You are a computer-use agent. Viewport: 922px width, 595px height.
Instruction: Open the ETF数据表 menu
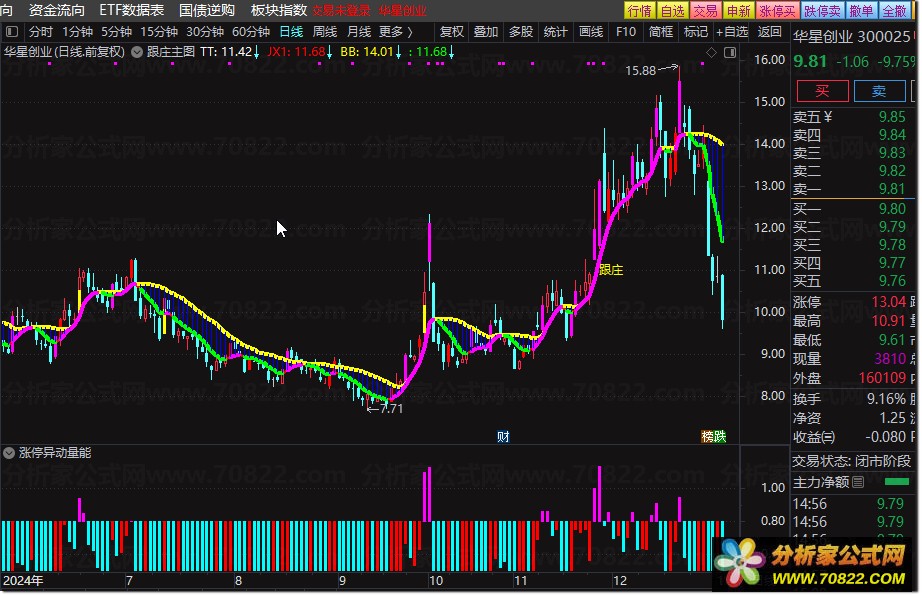132,10
